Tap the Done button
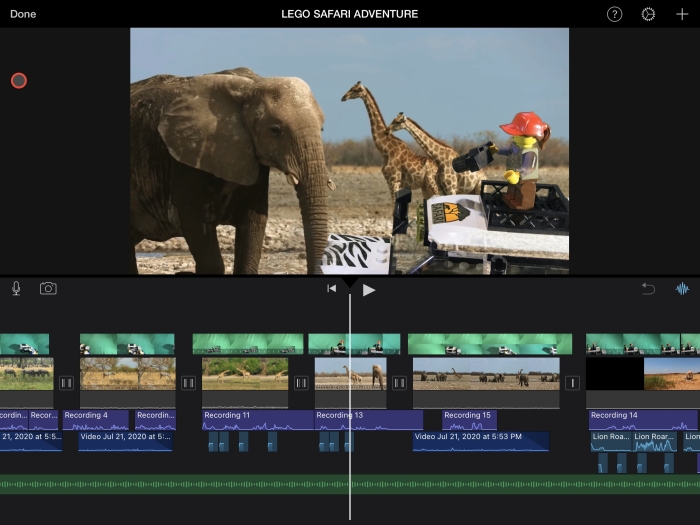The height and width of the screenshot is (525, 700). tap(23, 14)
